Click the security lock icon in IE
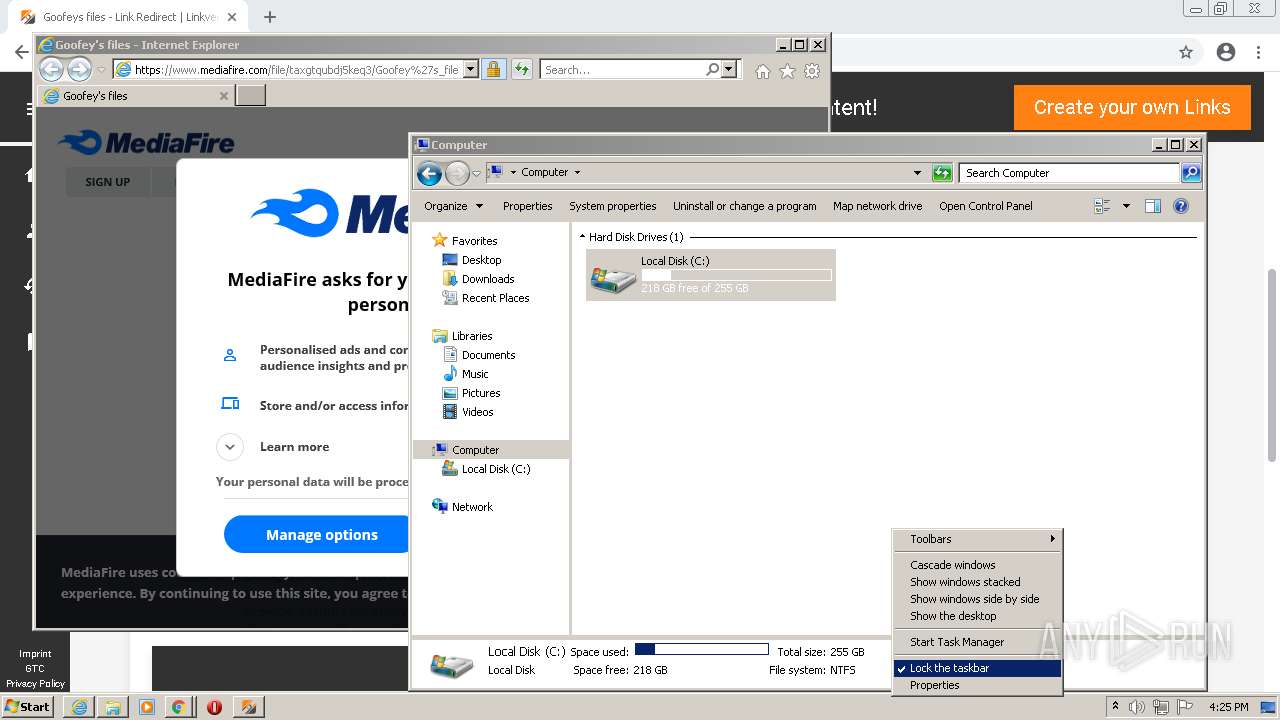 pos(493,69)
